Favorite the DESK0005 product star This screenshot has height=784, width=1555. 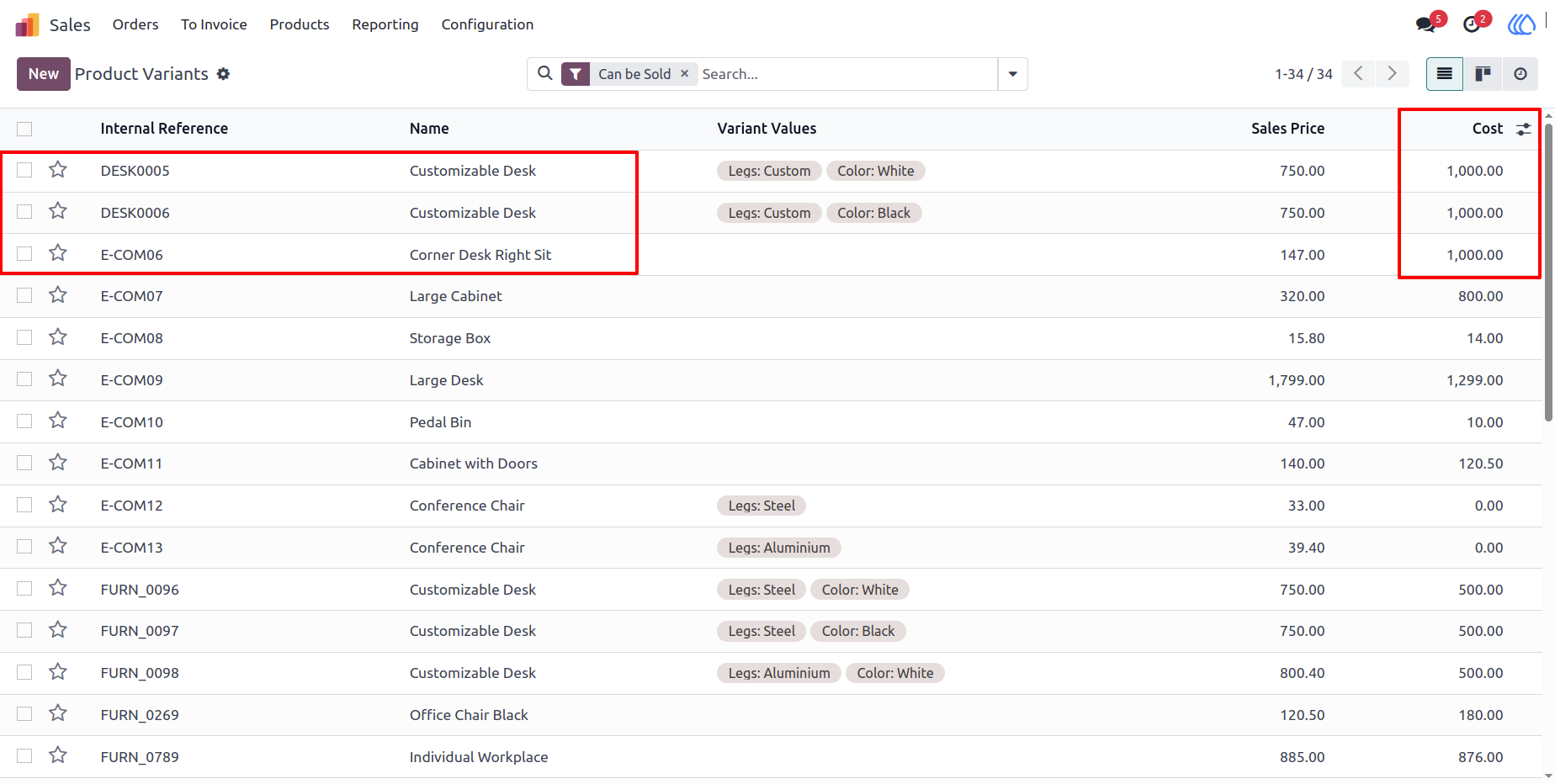[58, 170]
